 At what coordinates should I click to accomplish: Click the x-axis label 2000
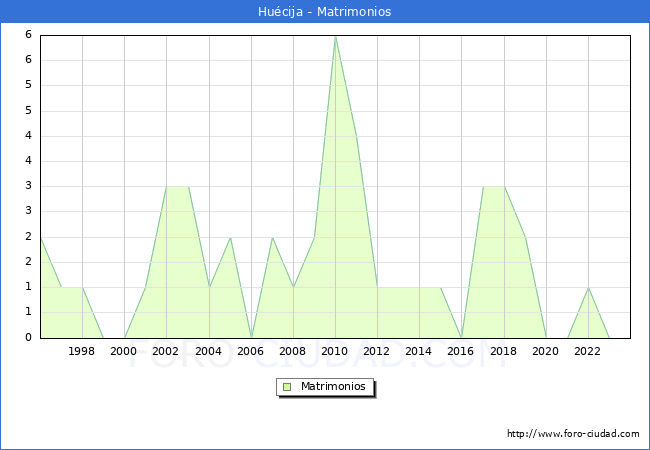[124, 351]
